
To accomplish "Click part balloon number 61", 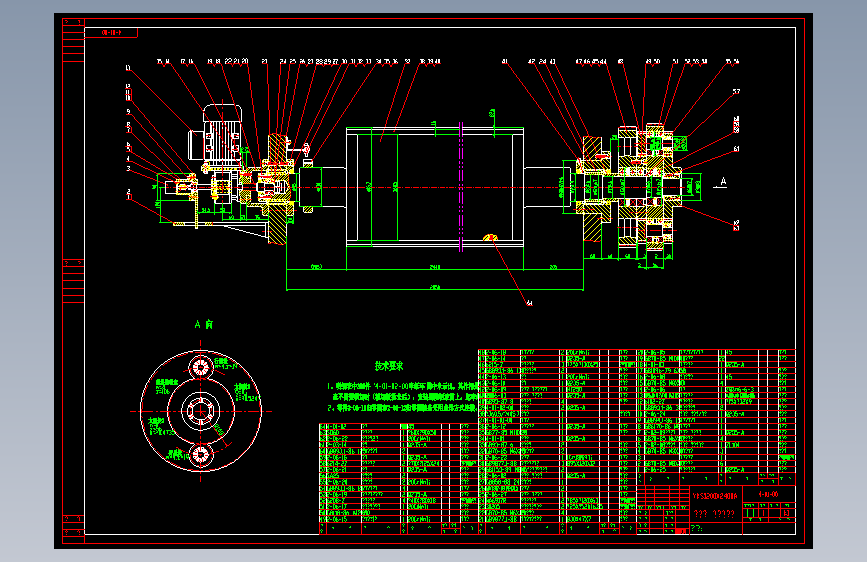I will coord(736,149).
